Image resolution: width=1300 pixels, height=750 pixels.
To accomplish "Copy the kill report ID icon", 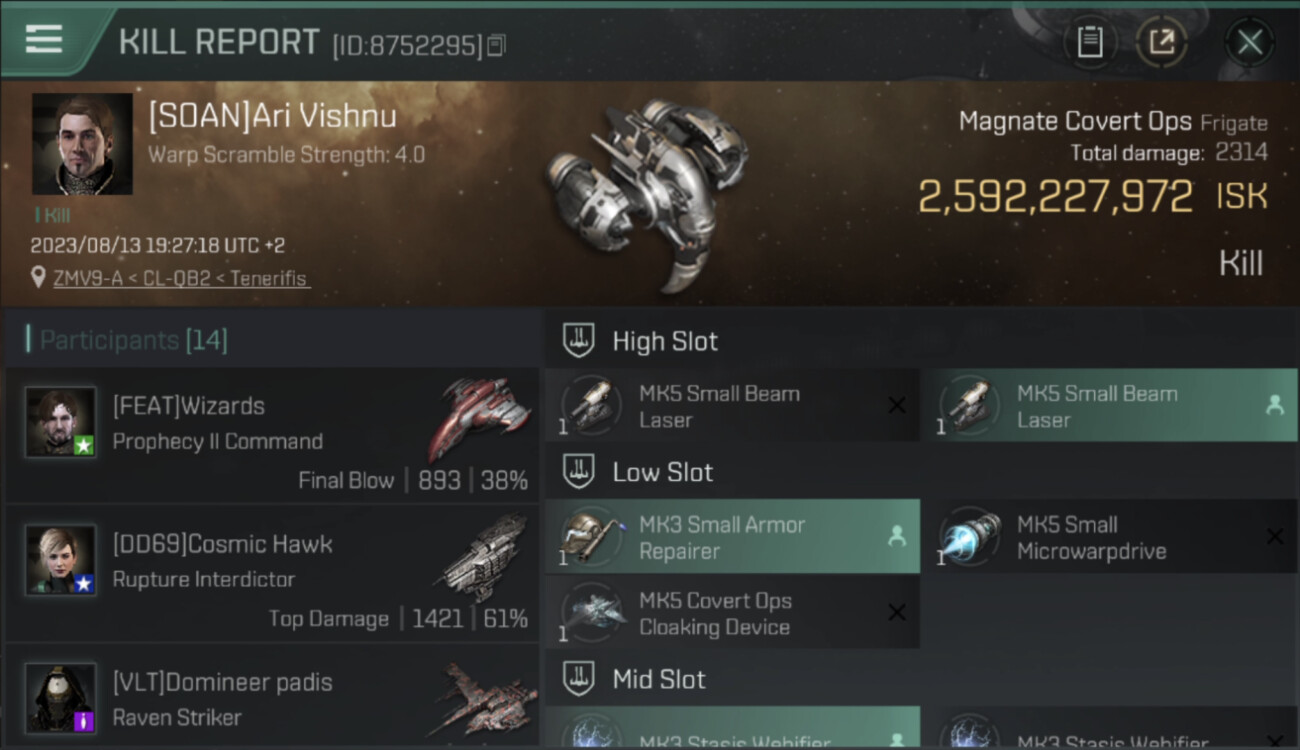I will click(x=497, y=45).
